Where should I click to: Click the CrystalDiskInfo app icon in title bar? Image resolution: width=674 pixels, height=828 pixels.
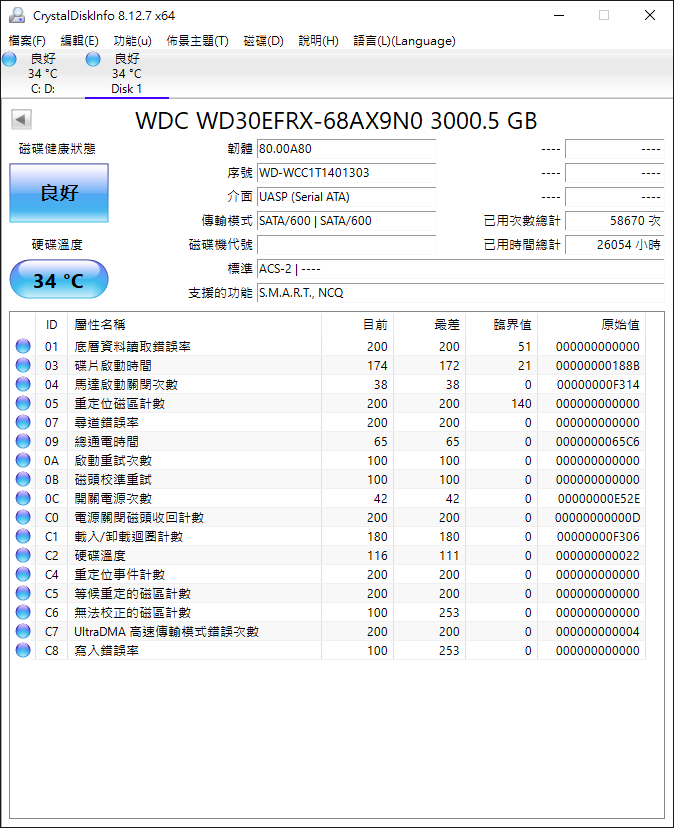coord(17,15)
